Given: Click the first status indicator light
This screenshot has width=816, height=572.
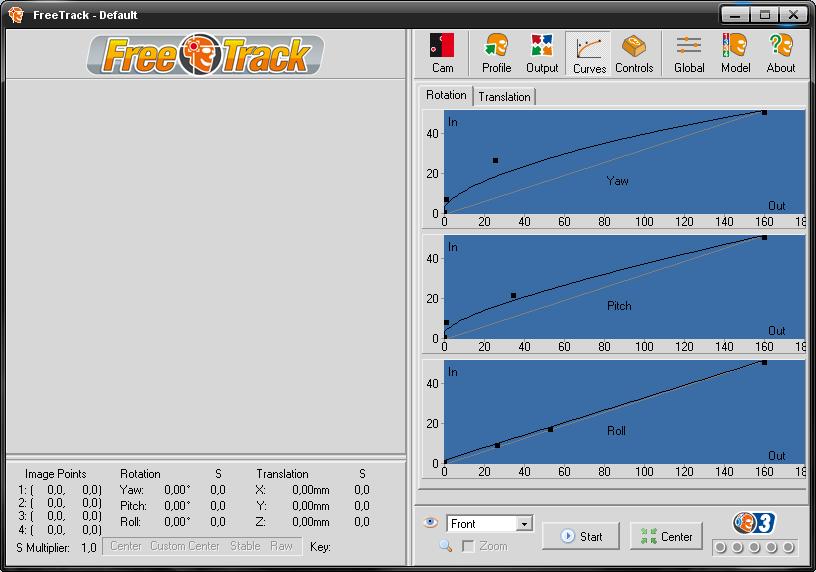Looking at the screenshot, I should (721, 548).
